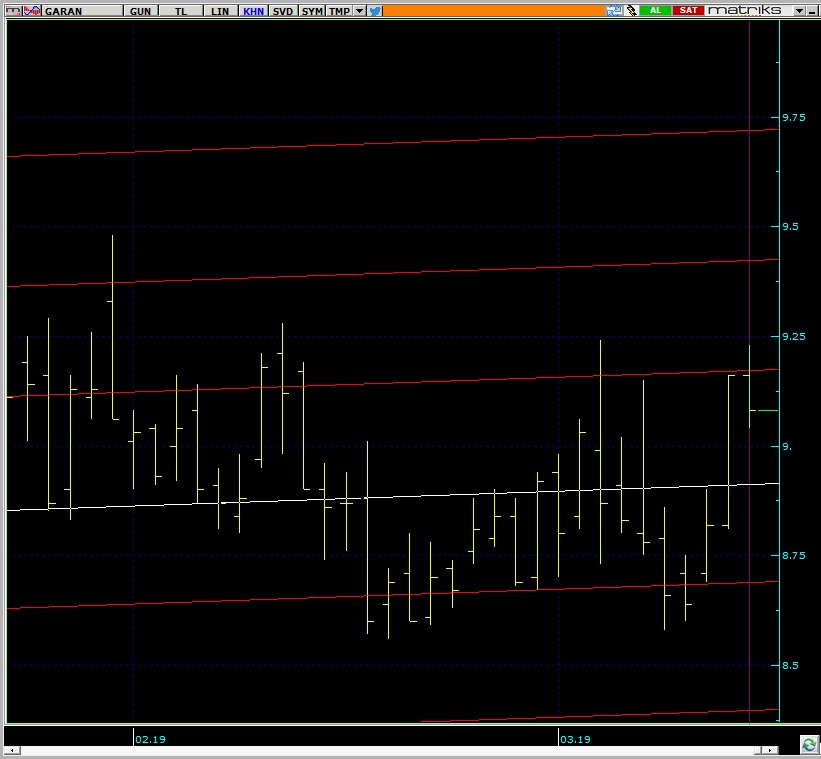Click the orange title bar area
Viewport: 821px width, 759px height.
[x=494, y=10]
